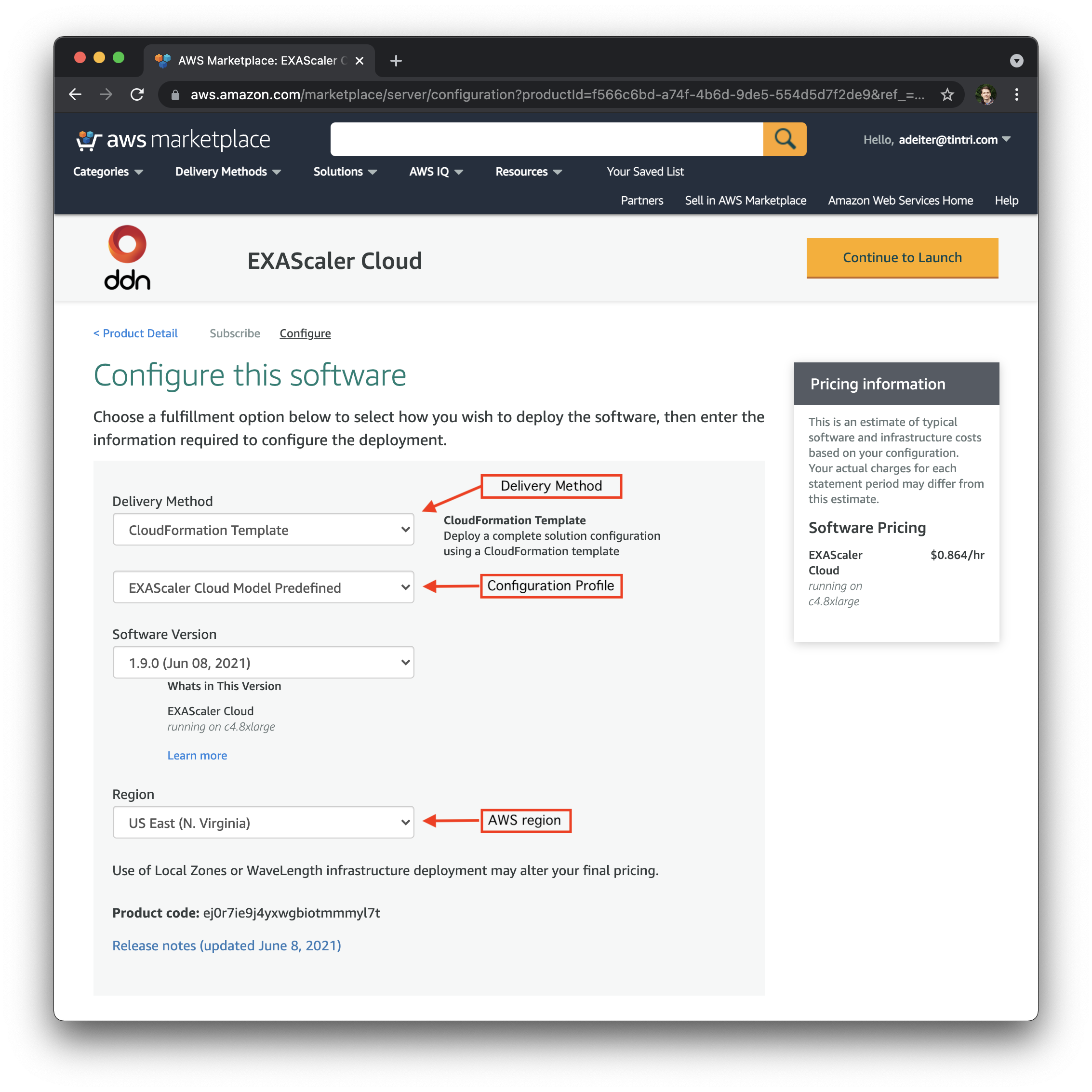Screen dimensions: 1092x1092
Task: Open the account email dropdown
Action: [x=954, y=140]
